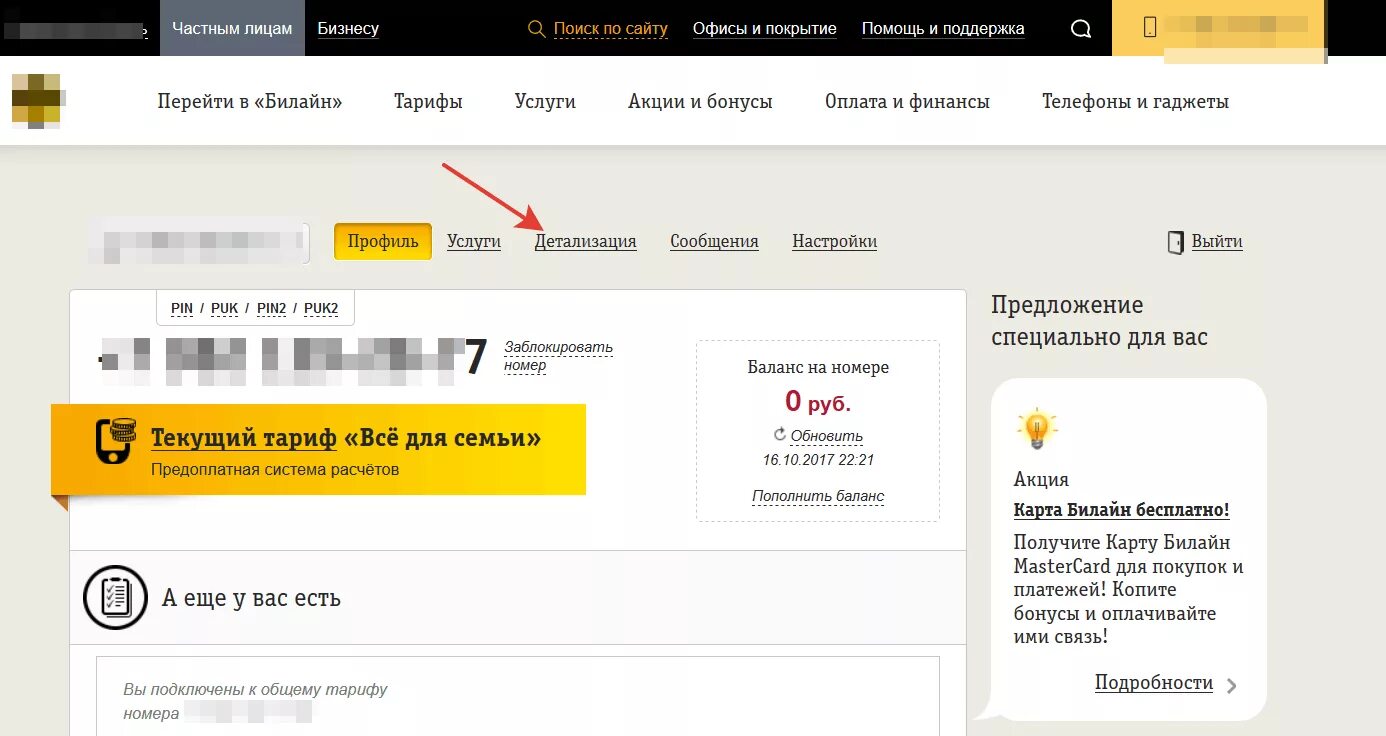Screen dimensions: 1386x736
Task: Click the refresh icon beside Обновить
Action: pyautogui.click(x=780, y=435)
